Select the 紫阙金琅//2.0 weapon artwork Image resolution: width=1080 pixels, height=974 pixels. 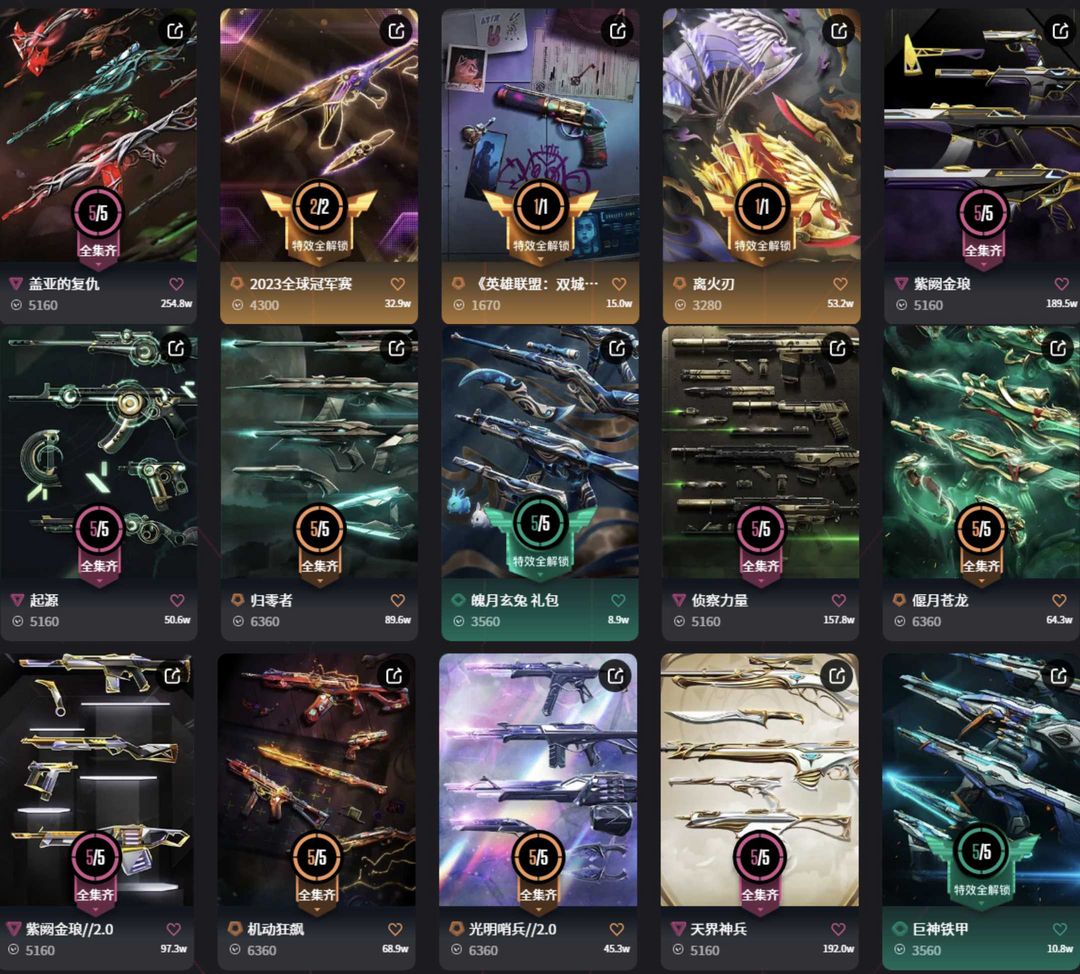pyautogui.click(x=96, y=779)
